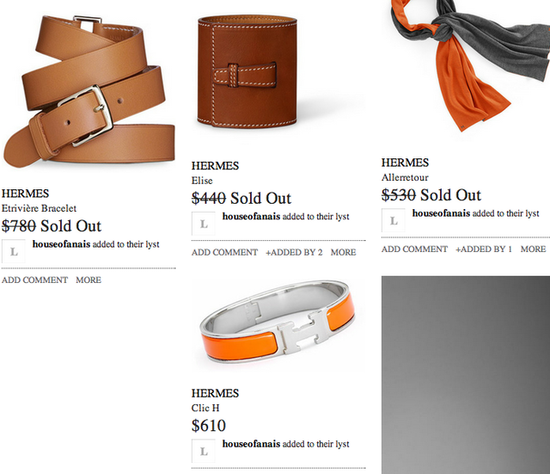Expand MORE options under Etrivière Bracelet

[x=88, y=280]
